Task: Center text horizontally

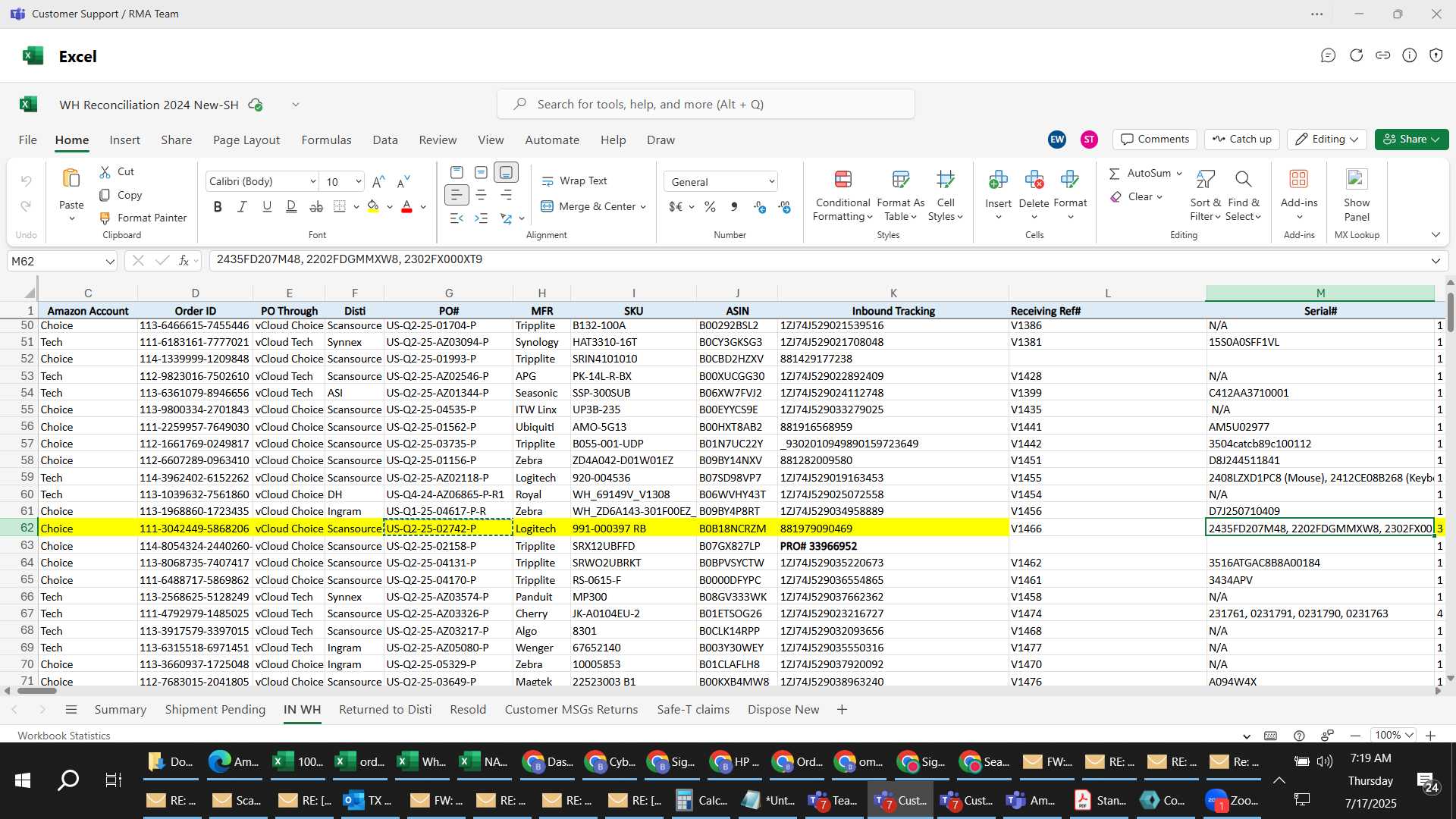Action: click(481, 196)
